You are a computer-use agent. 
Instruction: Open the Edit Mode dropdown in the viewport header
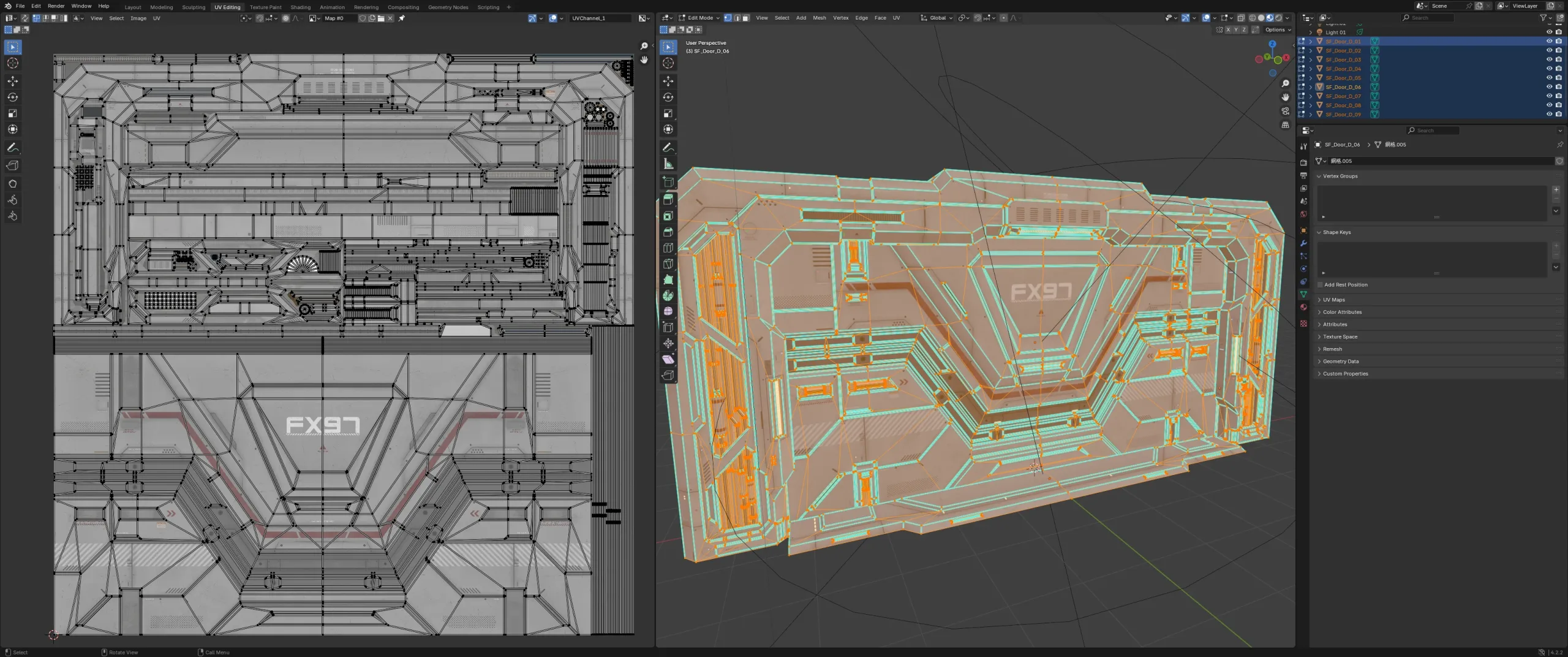pos(698,18)
